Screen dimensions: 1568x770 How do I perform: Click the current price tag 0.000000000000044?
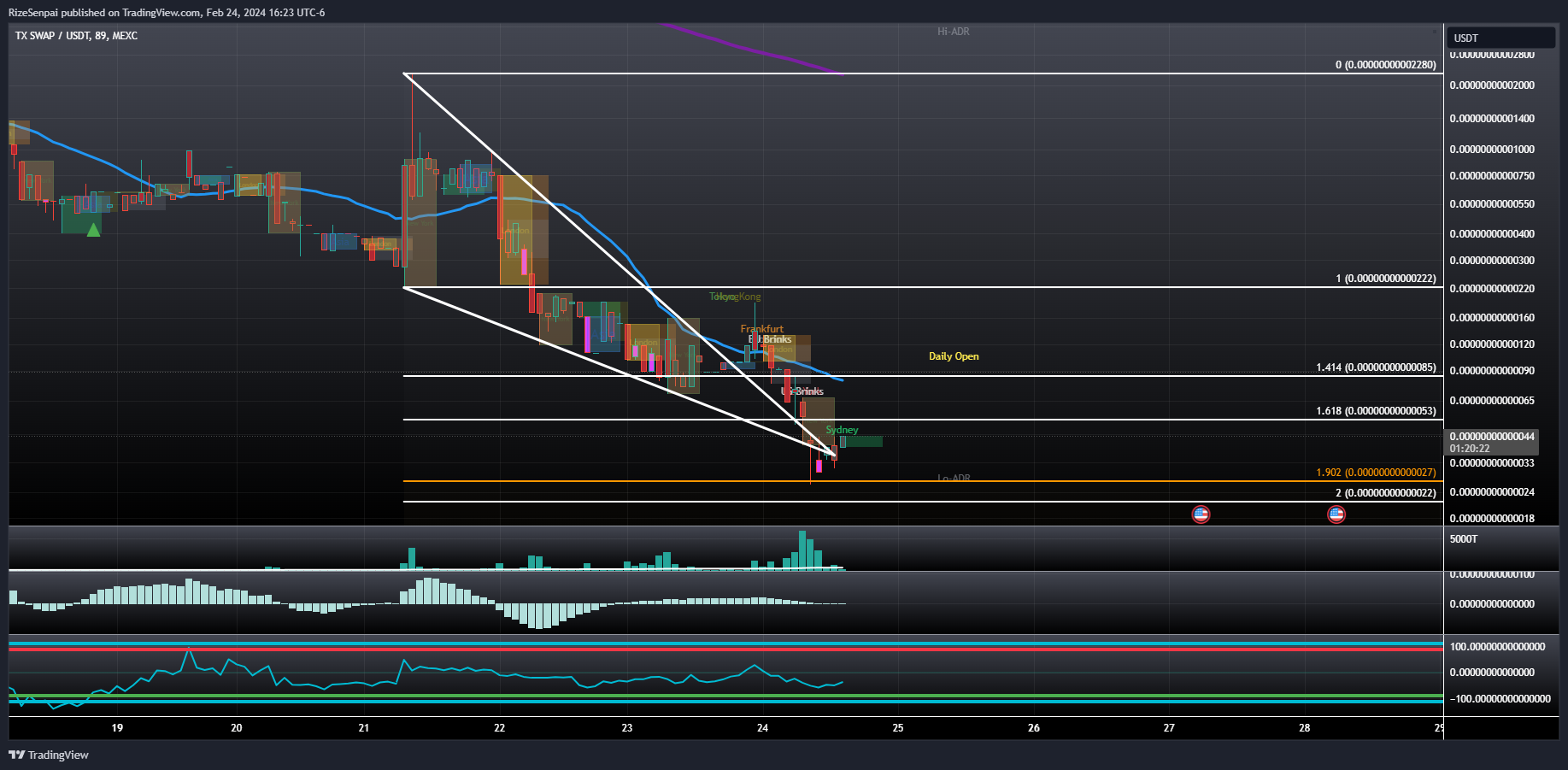point(1492,437)
